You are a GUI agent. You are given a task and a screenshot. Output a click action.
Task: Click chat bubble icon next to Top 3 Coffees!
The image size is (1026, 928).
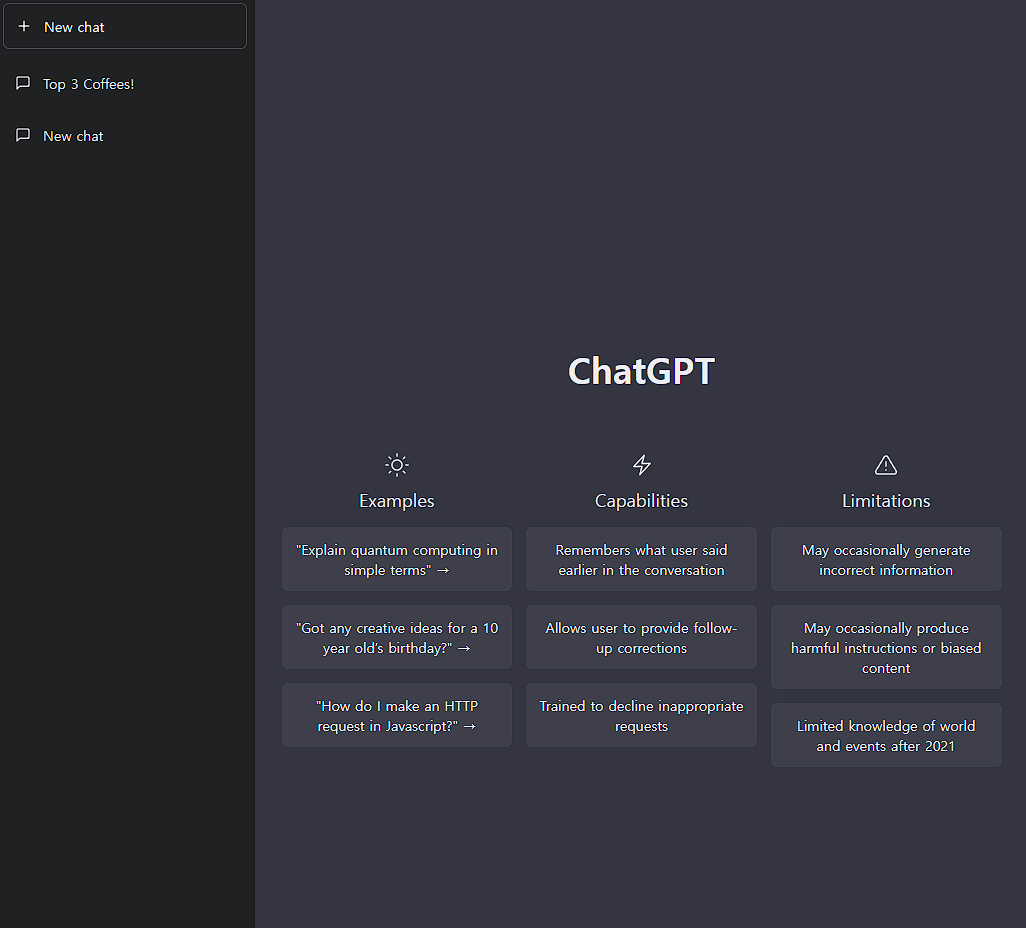pyautogui.click(x=23, y=83)
